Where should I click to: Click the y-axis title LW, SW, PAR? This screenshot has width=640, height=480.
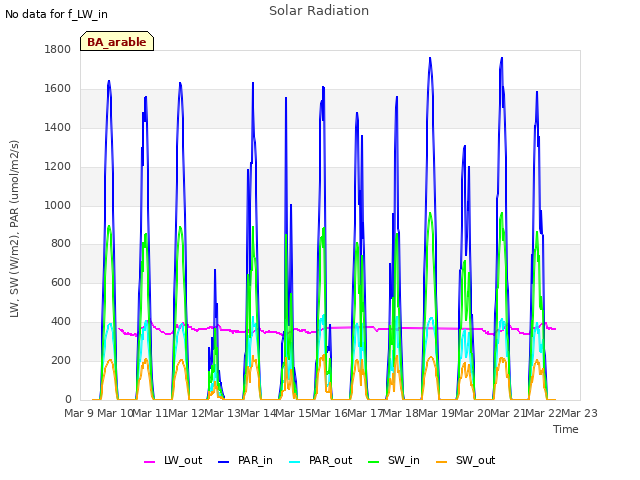point(14,229)
